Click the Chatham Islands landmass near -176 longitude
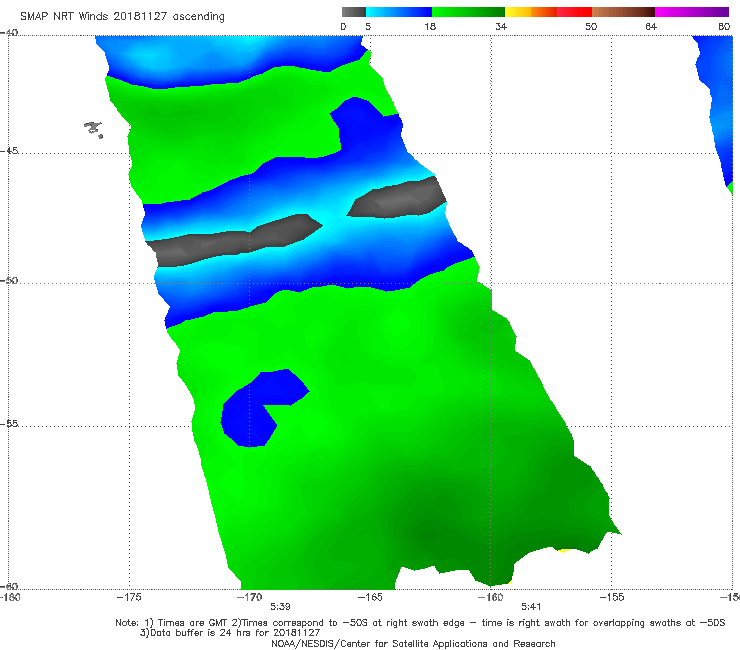Viewport: 740px width, 650px height. [93, 129]
